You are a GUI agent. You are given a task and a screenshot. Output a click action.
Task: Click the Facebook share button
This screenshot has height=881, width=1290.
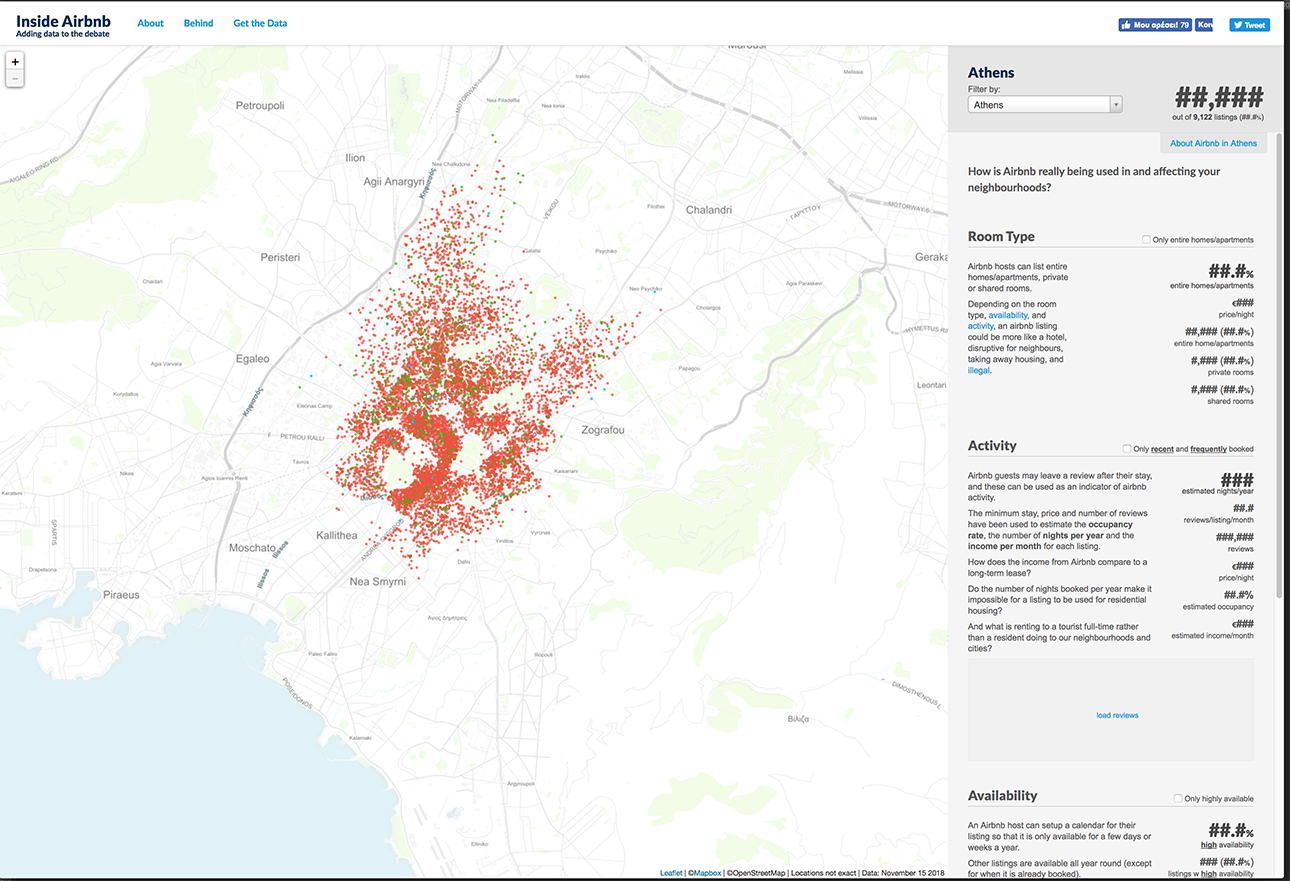pyautogui.click(x=1204, y=25)
